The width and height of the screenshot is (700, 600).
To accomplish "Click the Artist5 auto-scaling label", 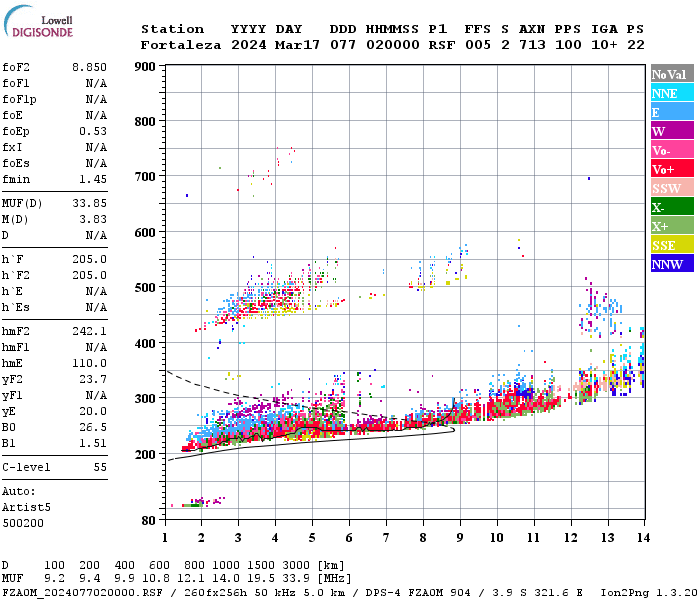I will pyautogui.click(x=26, y=508).
